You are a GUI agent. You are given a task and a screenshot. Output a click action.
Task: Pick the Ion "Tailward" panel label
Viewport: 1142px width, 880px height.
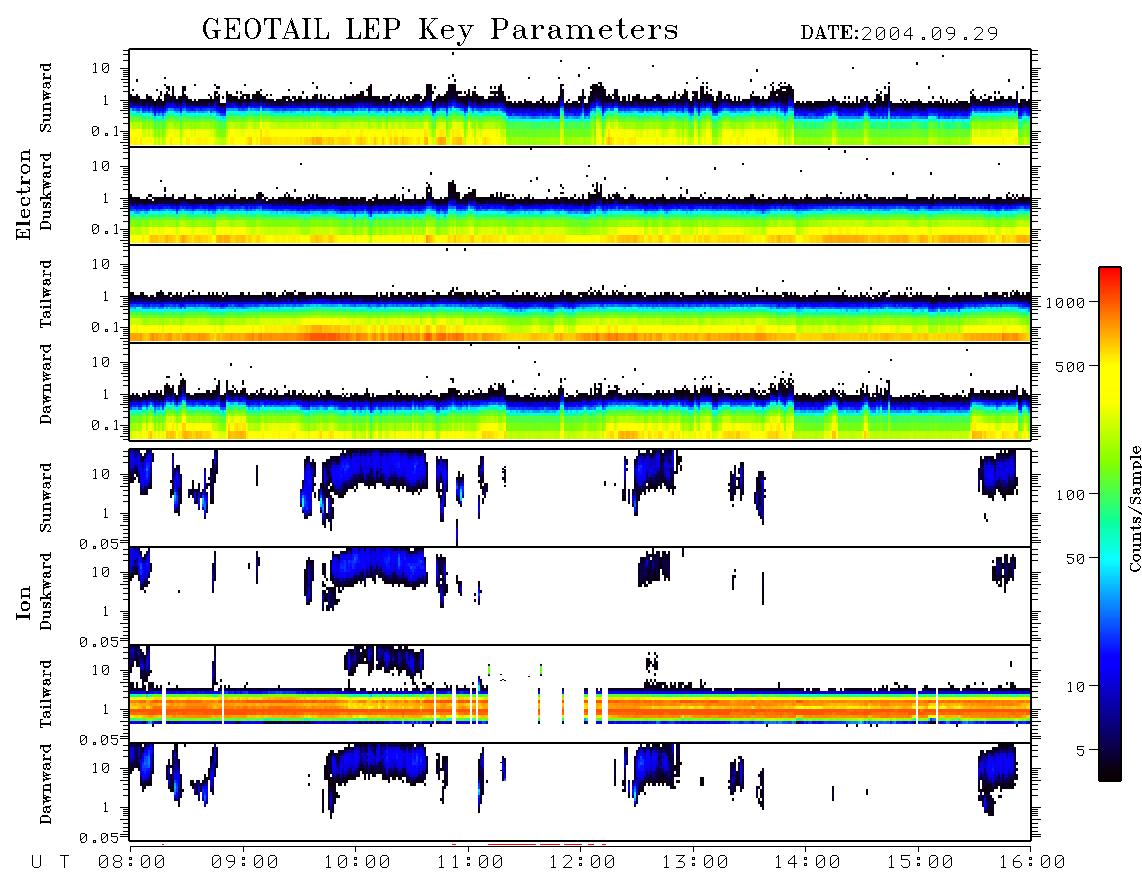[x=46, y=694]
